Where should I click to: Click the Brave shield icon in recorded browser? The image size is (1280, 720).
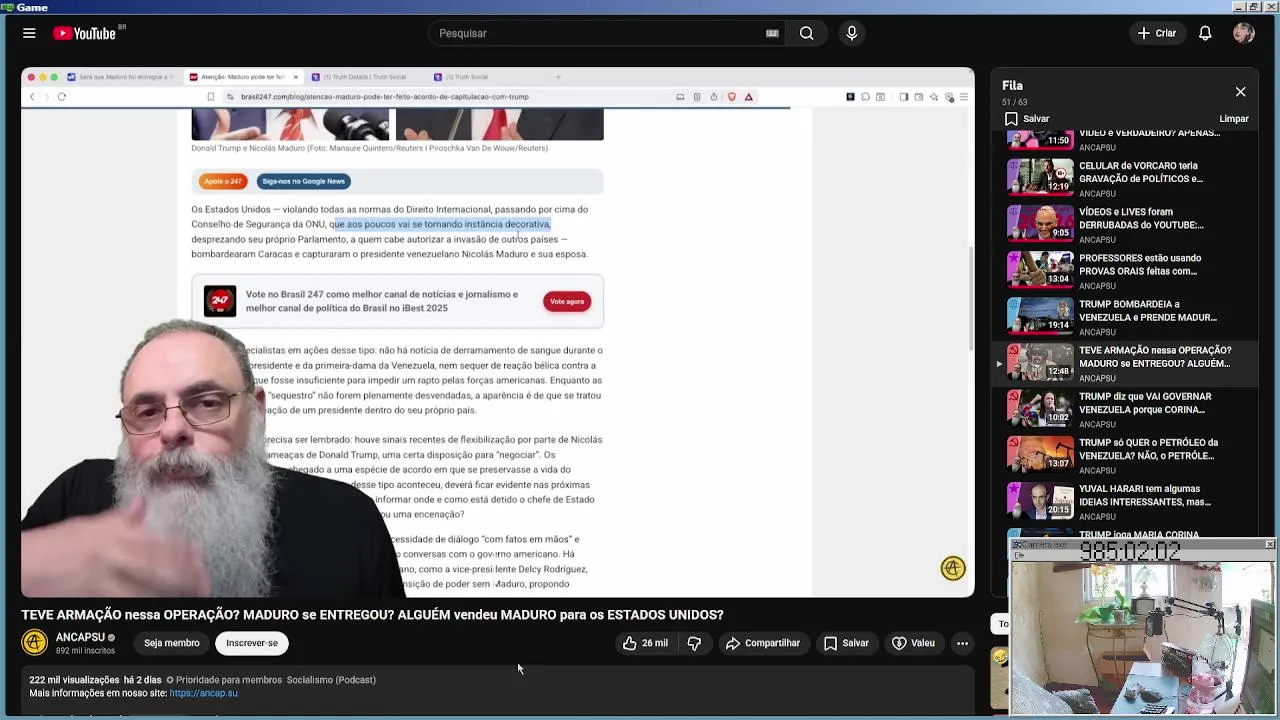[x=731, y=97]
